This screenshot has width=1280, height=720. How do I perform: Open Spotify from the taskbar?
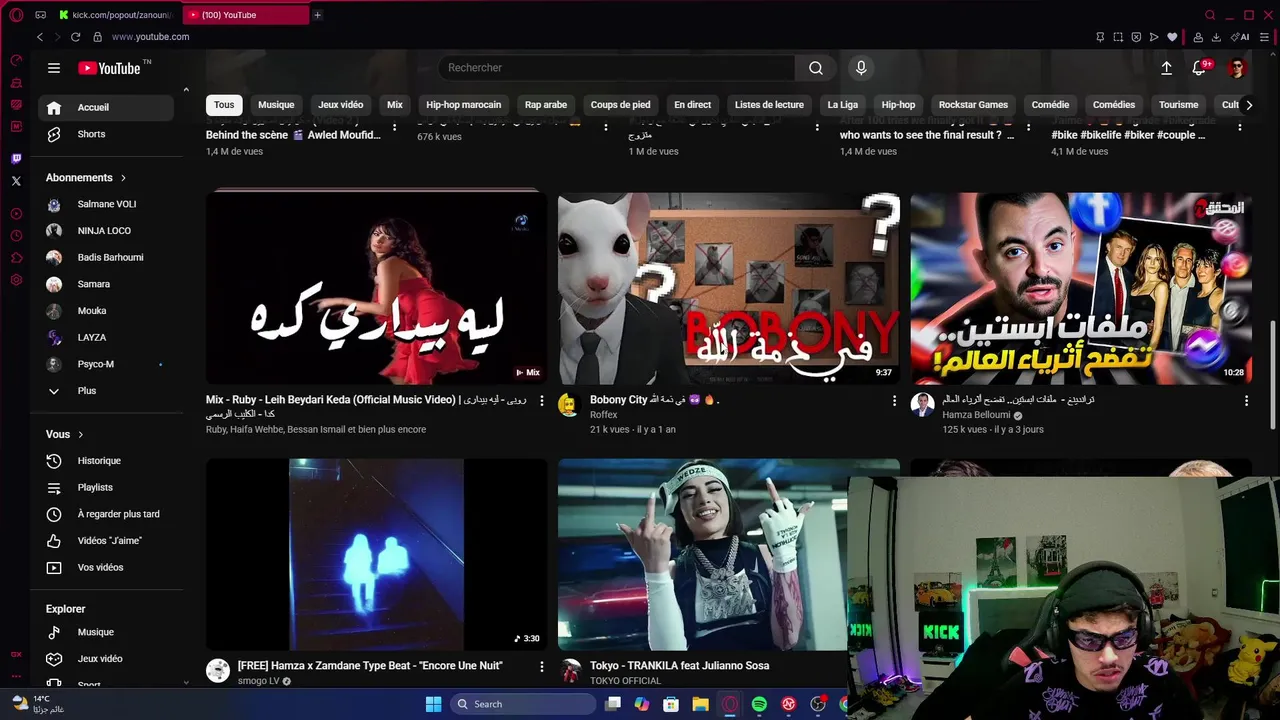(759, 704)
